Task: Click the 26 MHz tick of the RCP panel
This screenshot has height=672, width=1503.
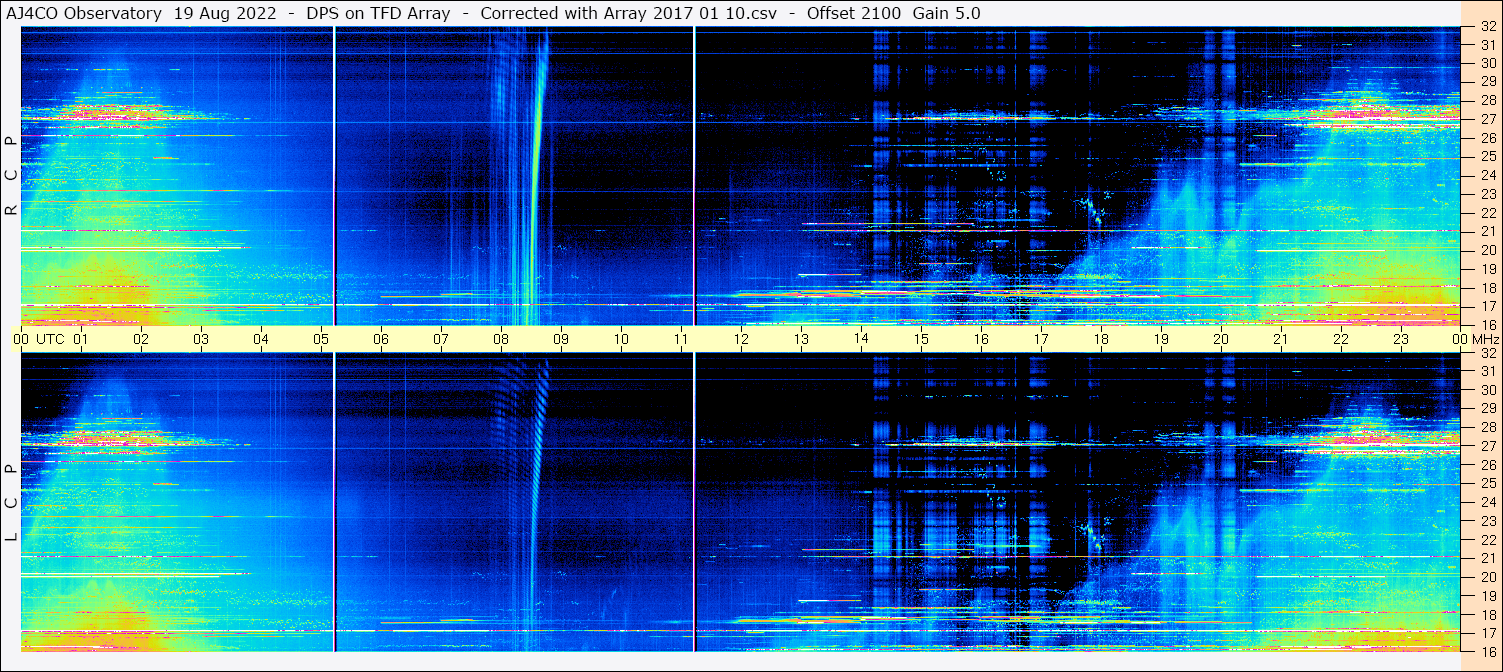Action: point(1487,138)
